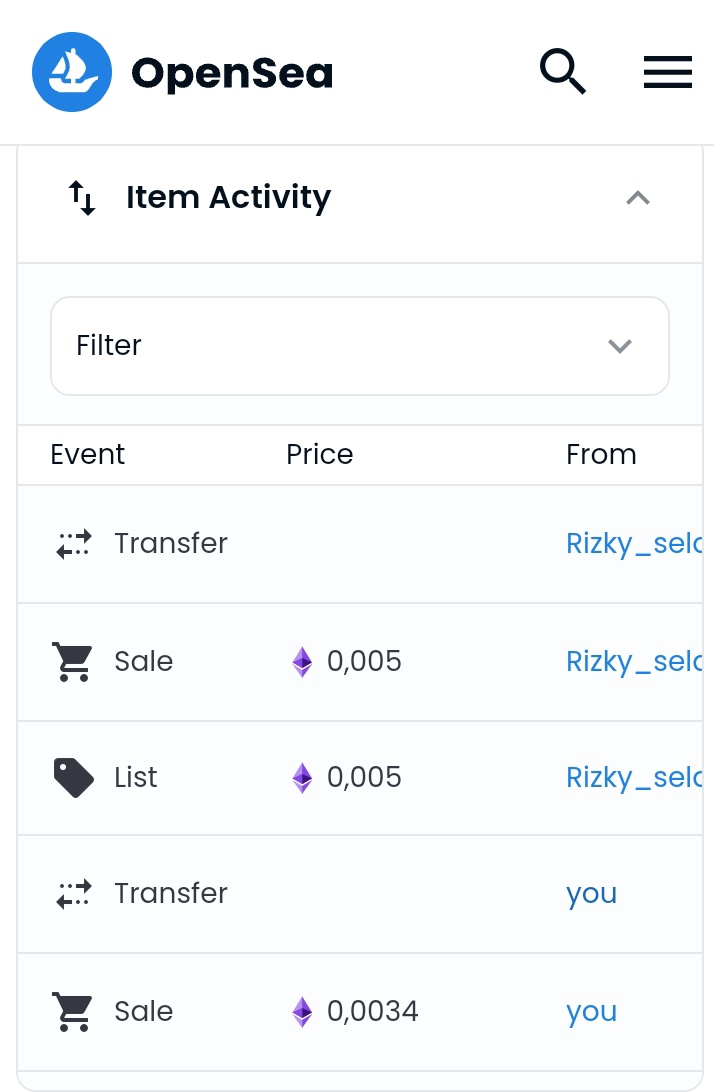
Task: Click the List price tag icon
Action: click(x=73, y=778)
